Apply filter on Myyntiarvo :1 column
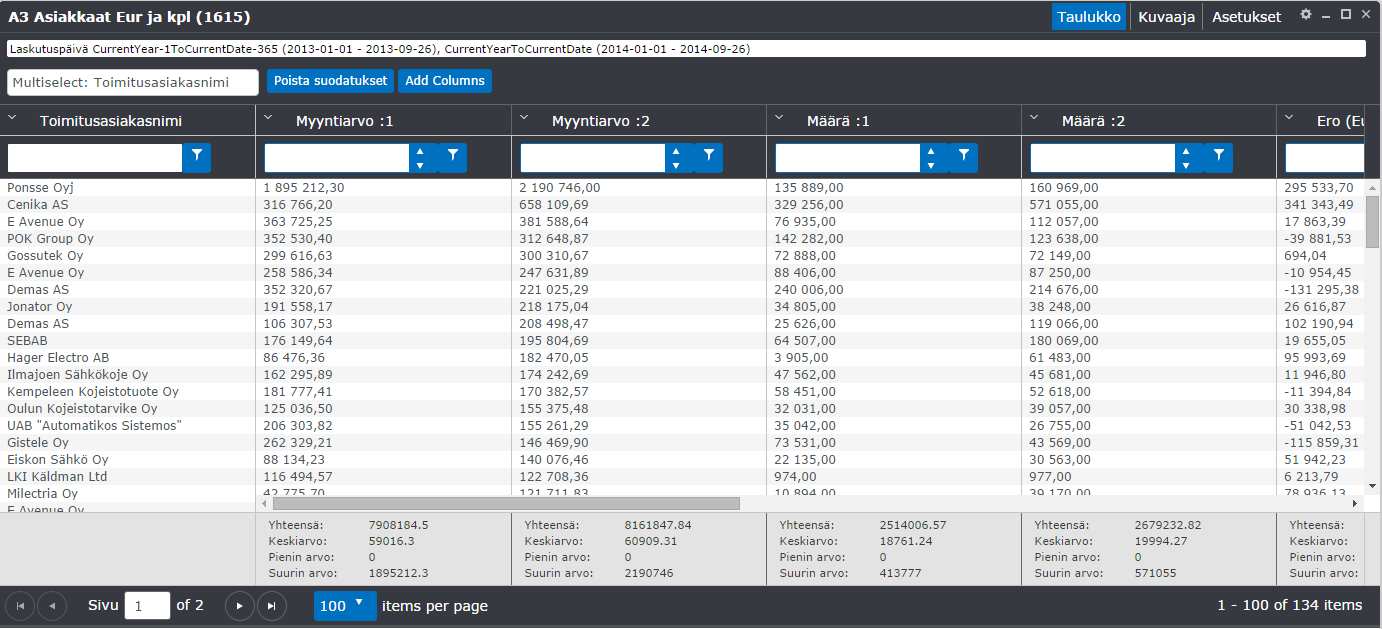 point(453,156)
